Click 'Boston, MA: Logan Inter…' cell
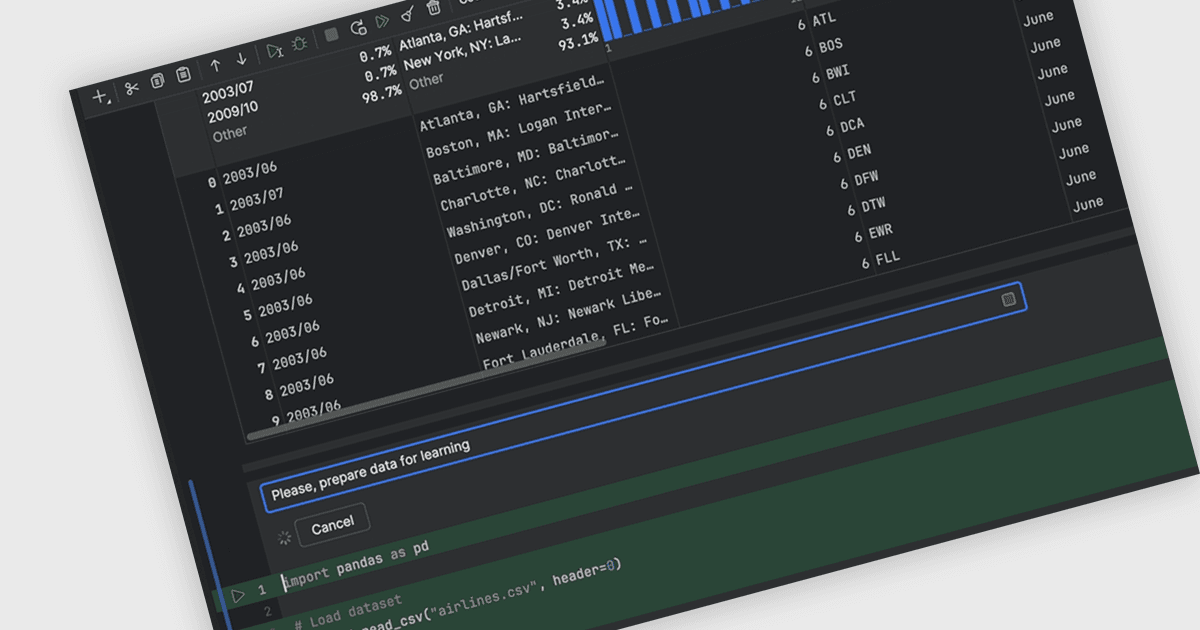 (x=521, y=129)
